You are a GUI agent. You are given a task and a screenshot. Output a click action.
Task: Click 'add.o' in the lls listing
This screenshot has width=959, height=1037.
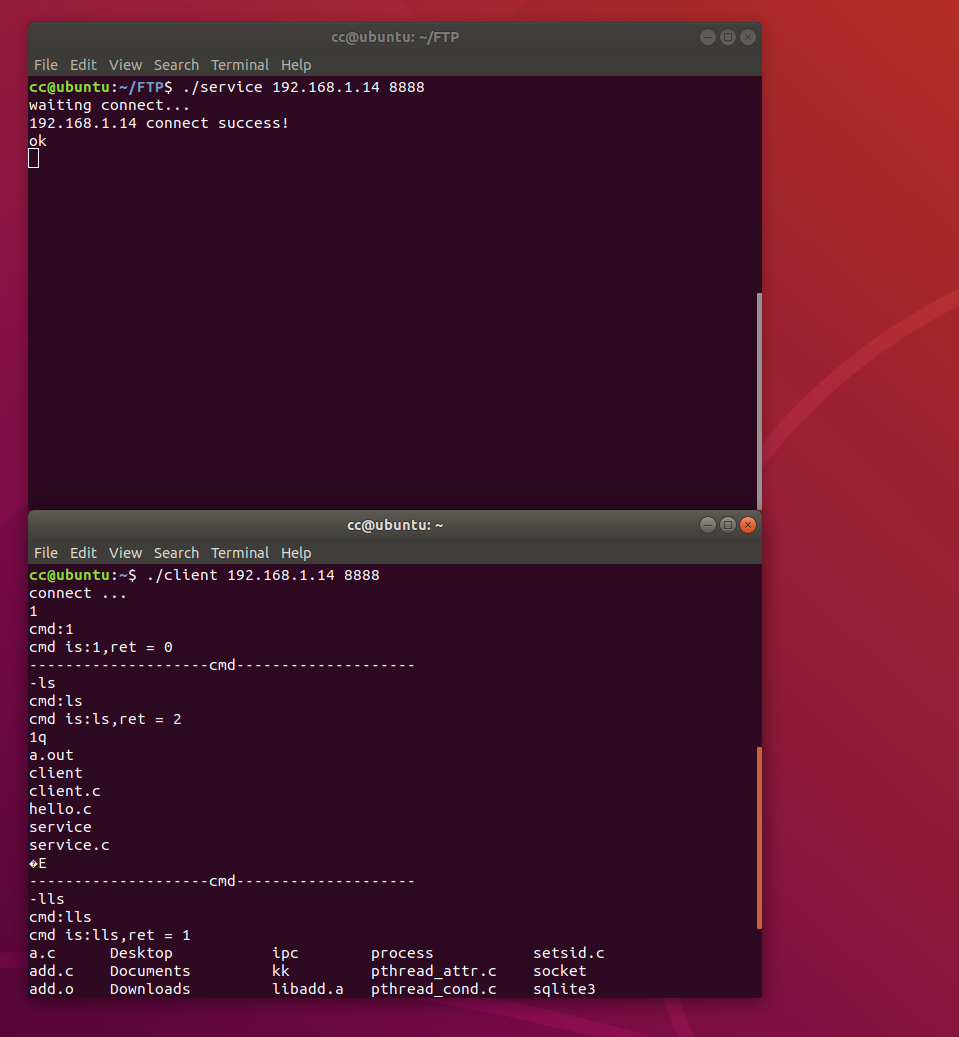51,989
